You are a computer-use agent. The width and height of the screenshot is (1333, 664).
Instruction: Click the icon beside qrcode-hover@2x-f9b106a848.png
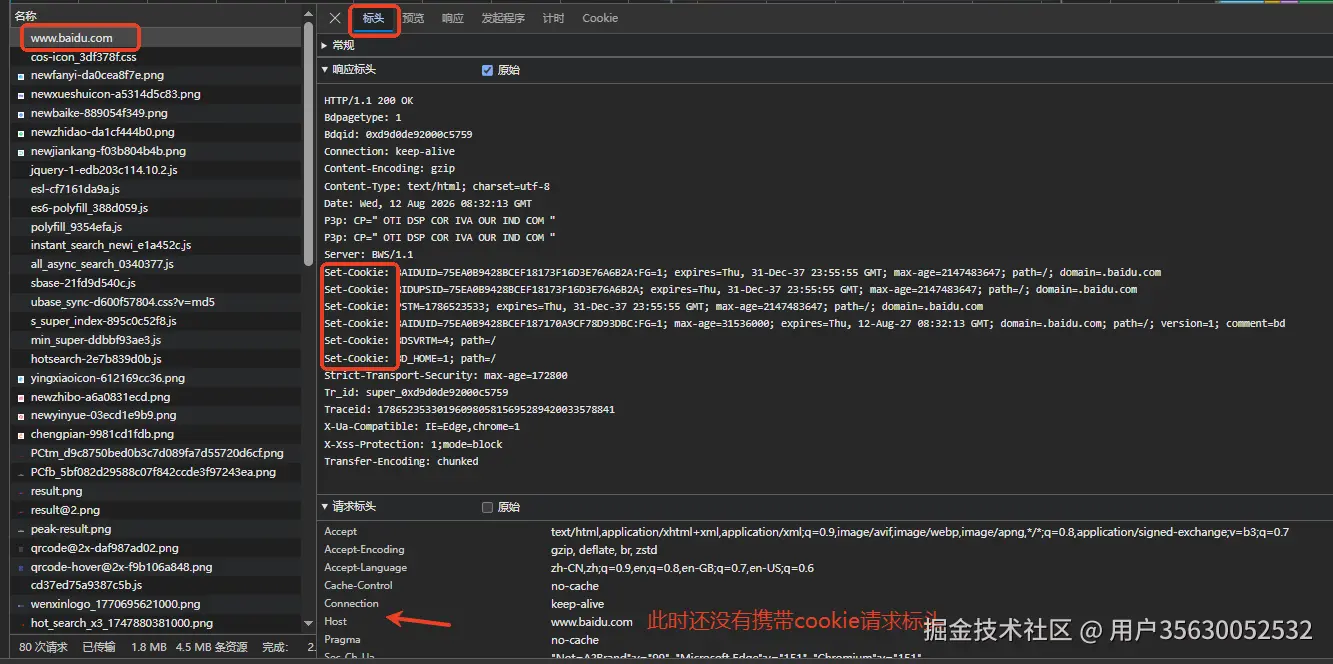tap(21, 567)
